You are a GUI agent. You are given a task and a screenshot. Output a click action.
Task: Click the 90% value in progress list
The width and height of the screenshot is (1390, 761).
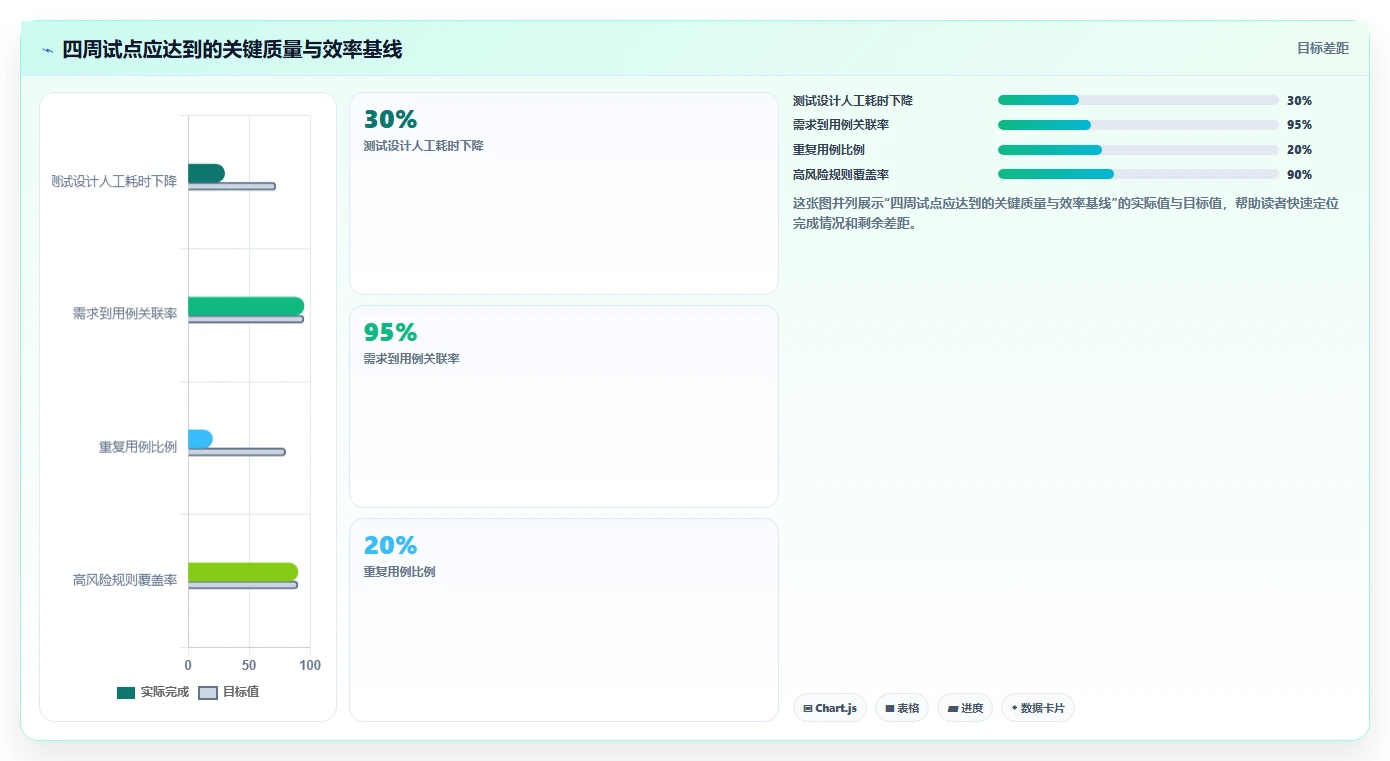tap(1299, 175)
